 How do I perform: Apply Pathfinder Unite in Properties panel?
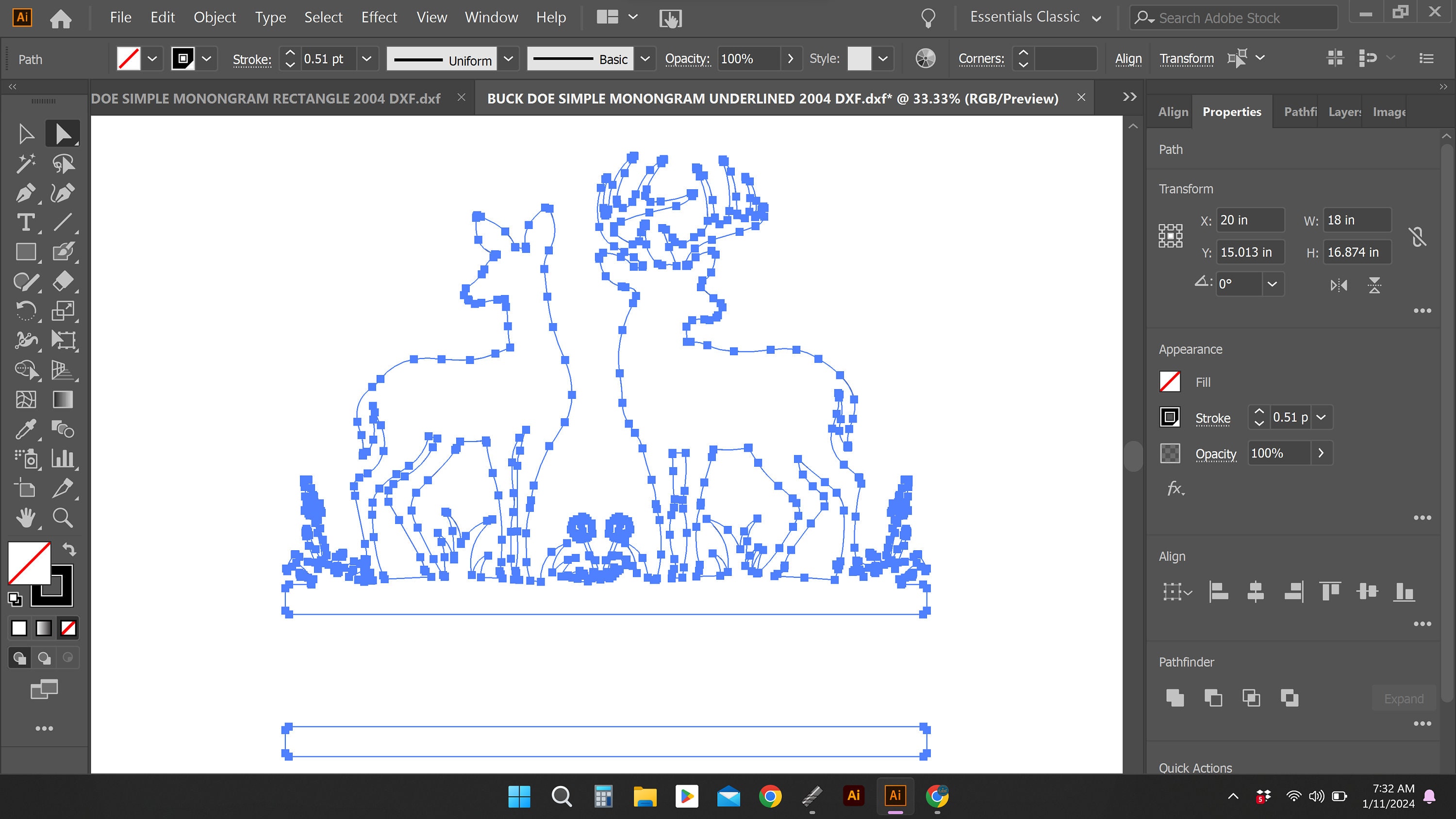coord(1175,698)
